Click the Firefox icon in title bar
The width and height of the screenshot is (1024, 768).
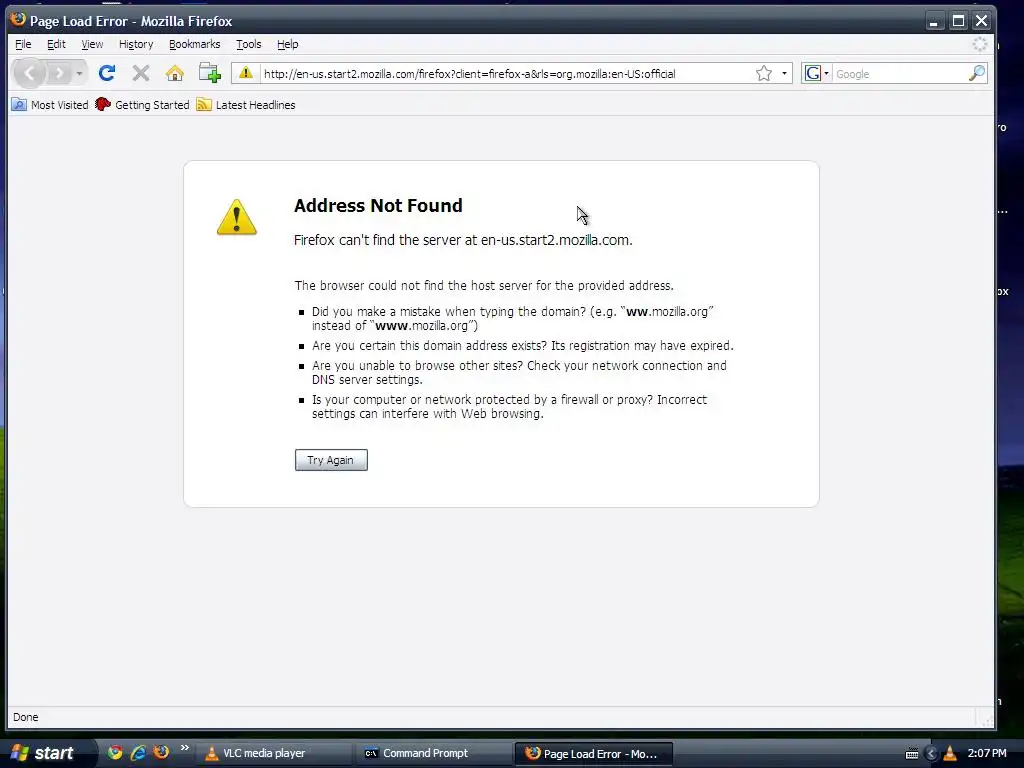tap(18, 20)
